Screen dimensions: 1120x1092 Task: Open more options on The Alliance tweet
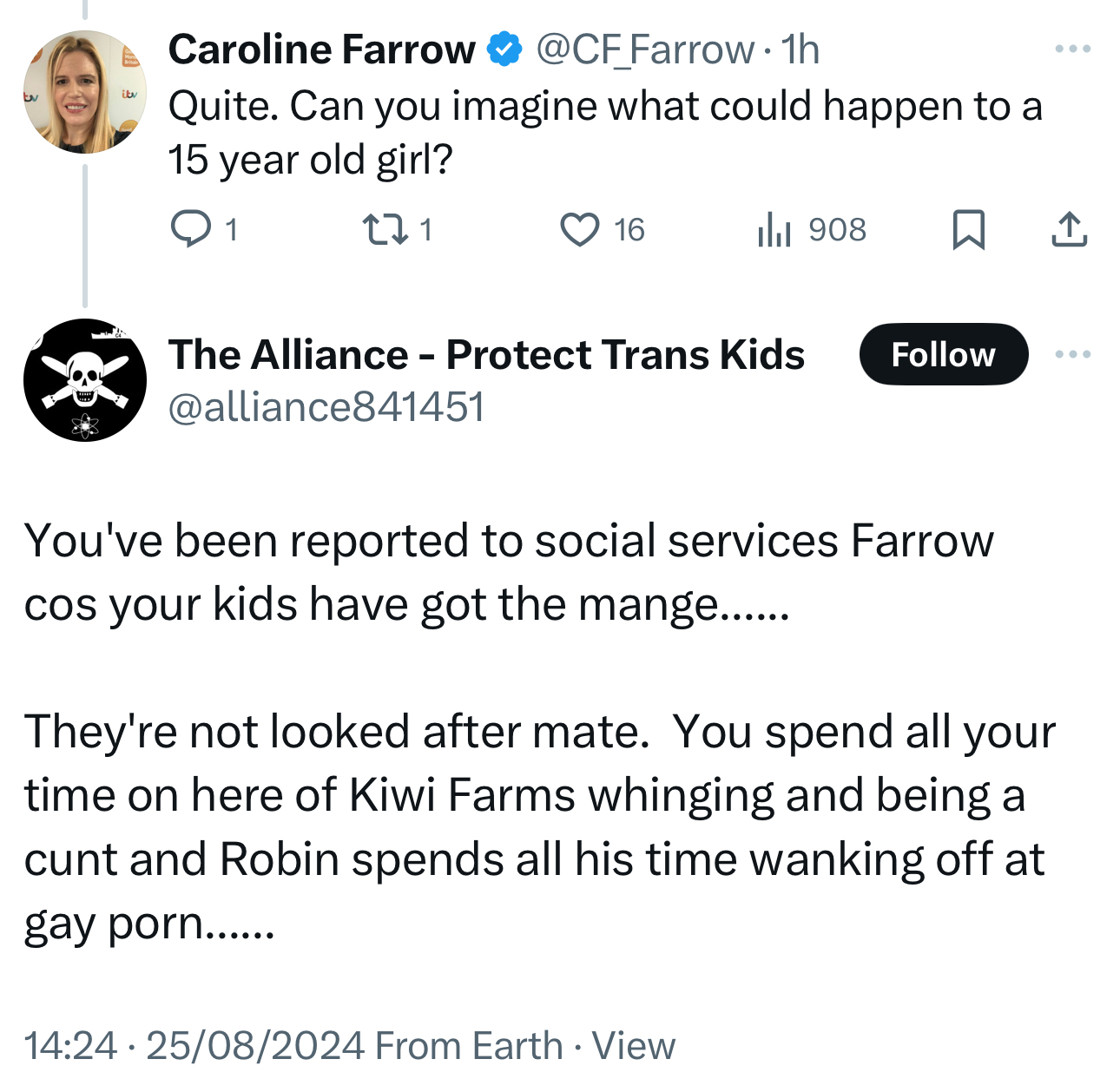tap(1072, 354)
